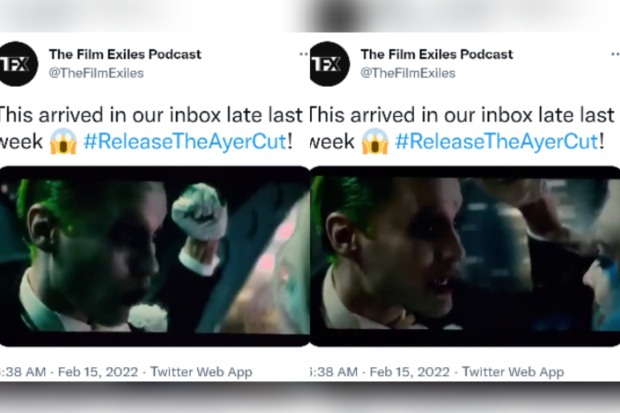This screenshot has height=413, width=620.
Task: Click the Feb 15, 2022 date on right
Action: [410, 372]
